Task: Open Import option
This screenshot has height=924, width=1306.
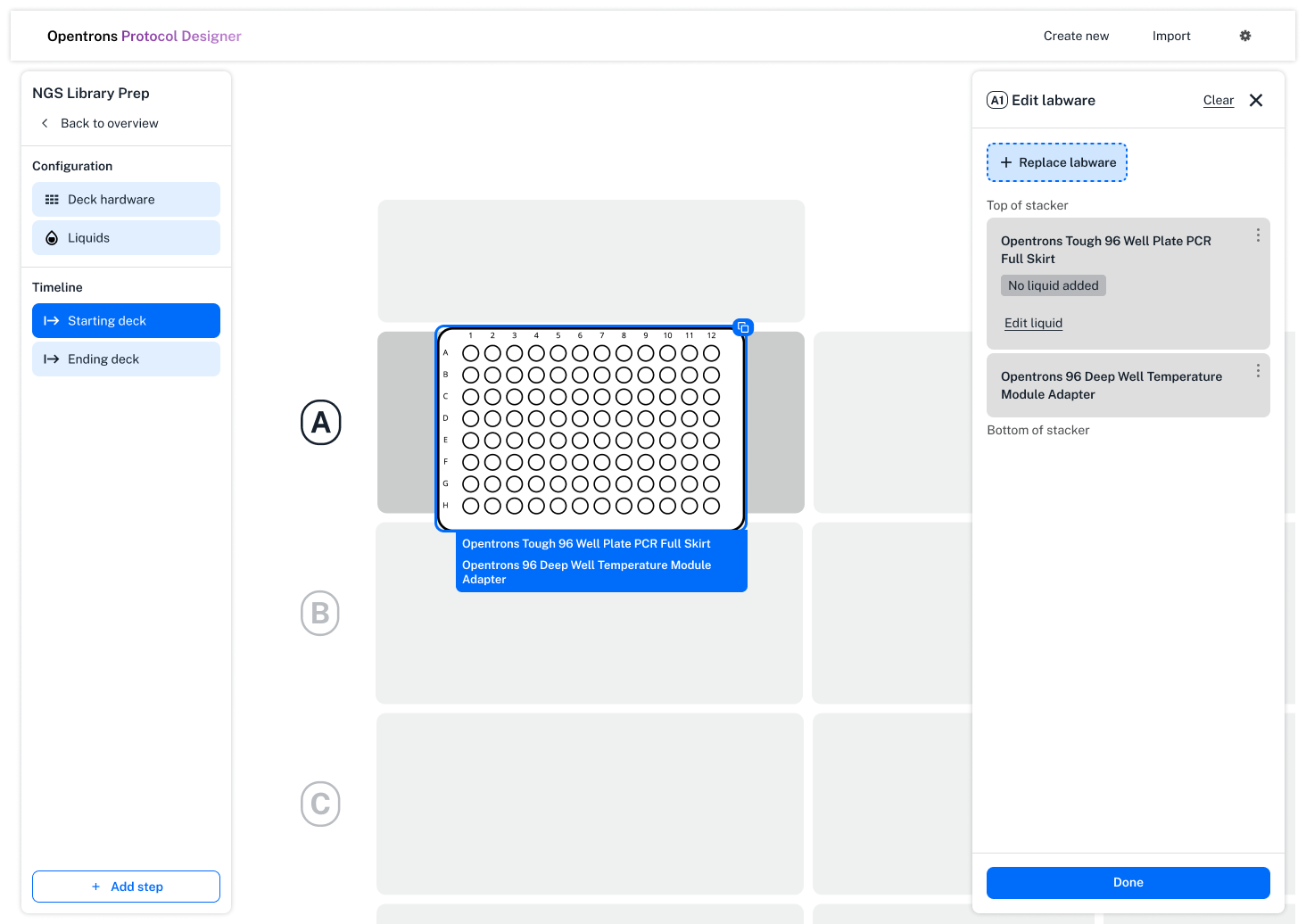Action: [1171, 36]
